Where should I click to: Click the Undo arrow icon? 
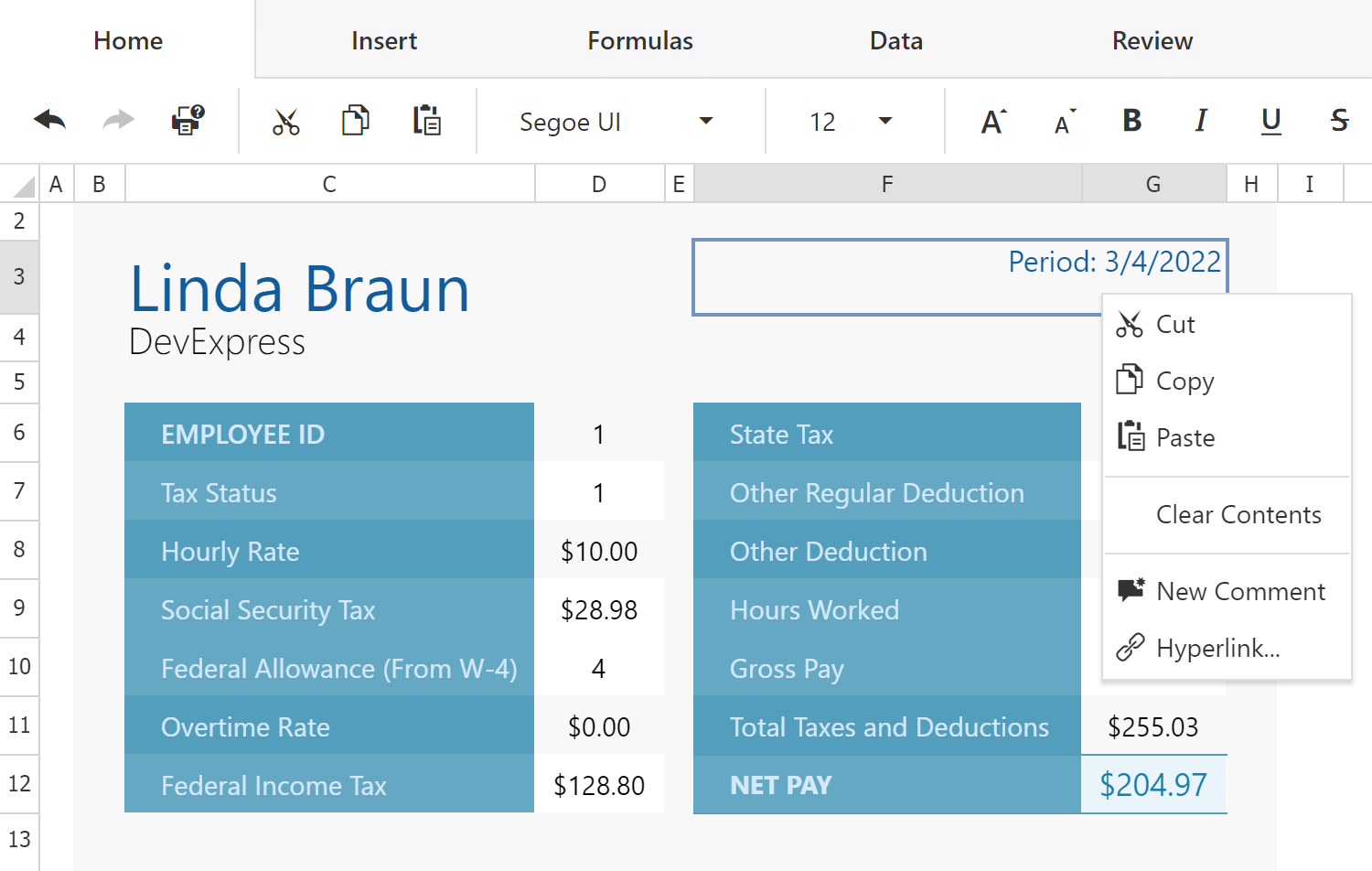50,121
